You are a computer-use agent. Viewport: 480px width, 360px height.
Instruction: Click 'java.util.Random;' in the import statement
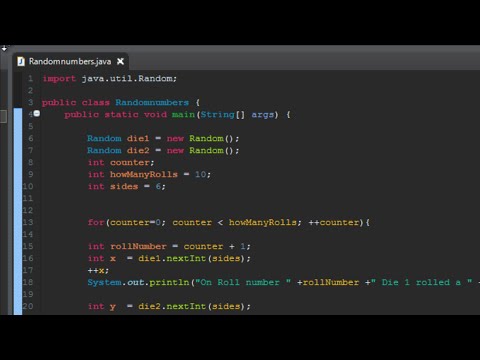click(129, 79)
